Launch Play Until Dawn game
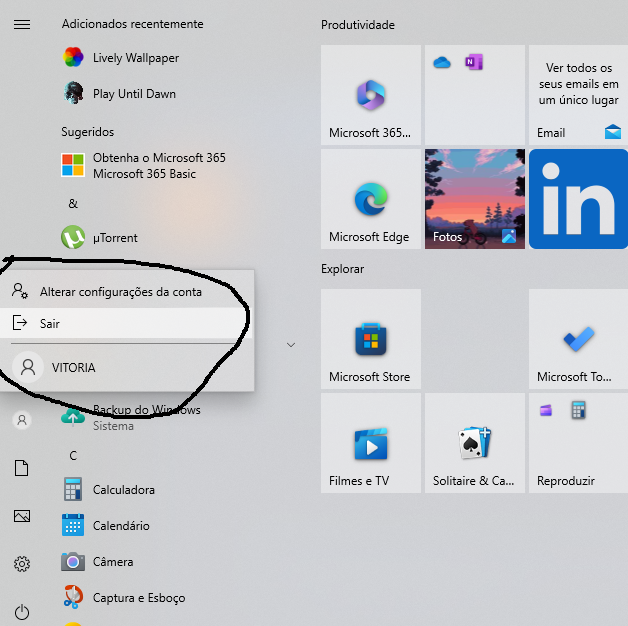628x626 pixels. coord(133,94)
